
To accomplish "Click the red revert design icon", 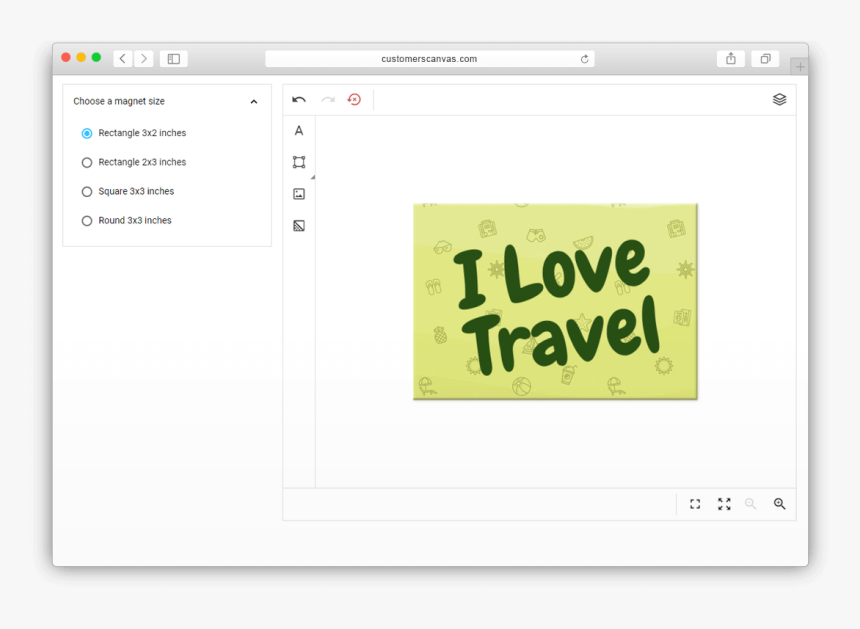I will (x=354, y=99).
